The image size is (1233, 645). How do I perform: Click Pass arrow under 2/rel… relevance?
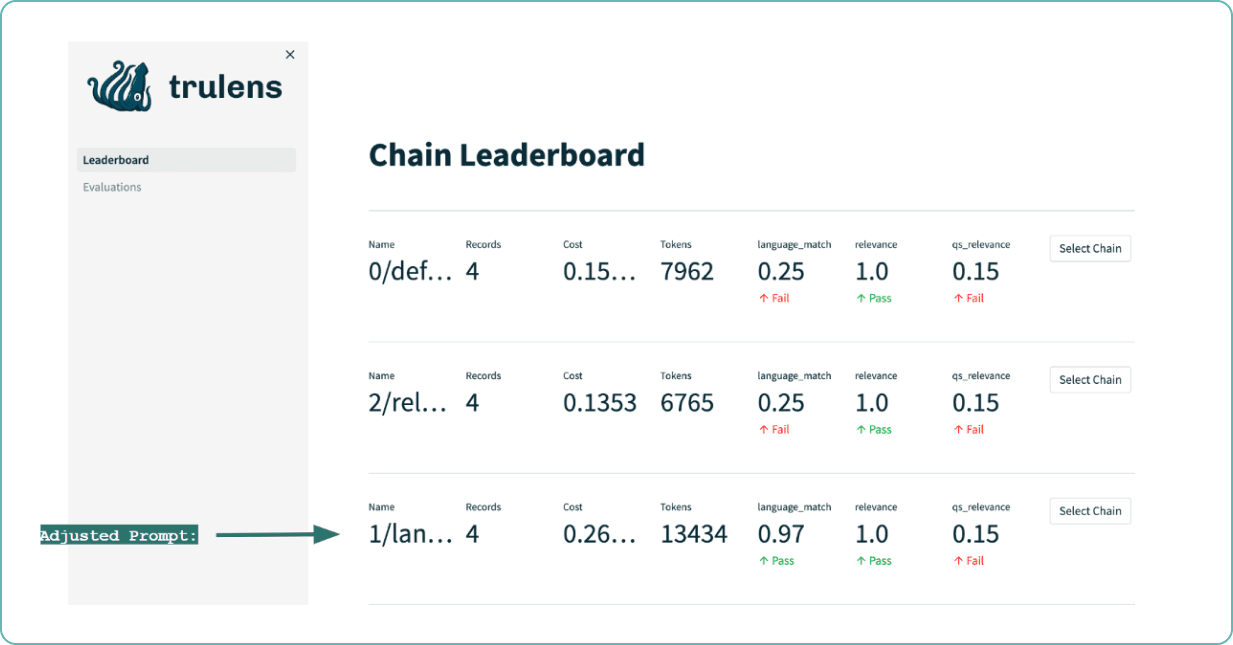(861, 429)
